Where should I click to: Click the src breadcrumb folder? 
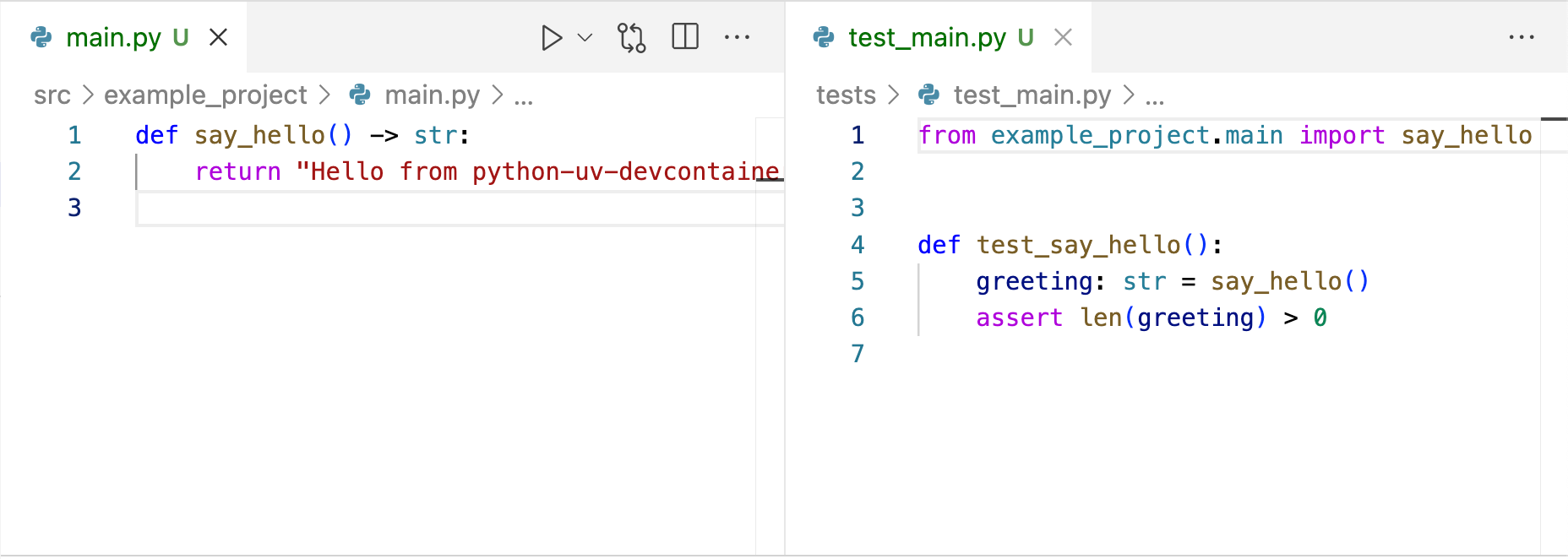(52, 95)
